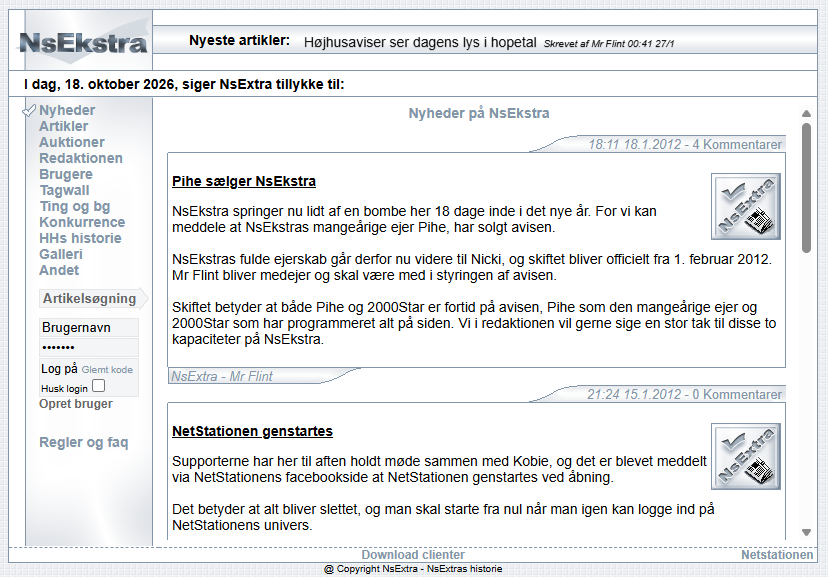Click the Nyheder på NsEkstra heading
The width and height of the screenshot is (828, 577).
coord(479,113)
